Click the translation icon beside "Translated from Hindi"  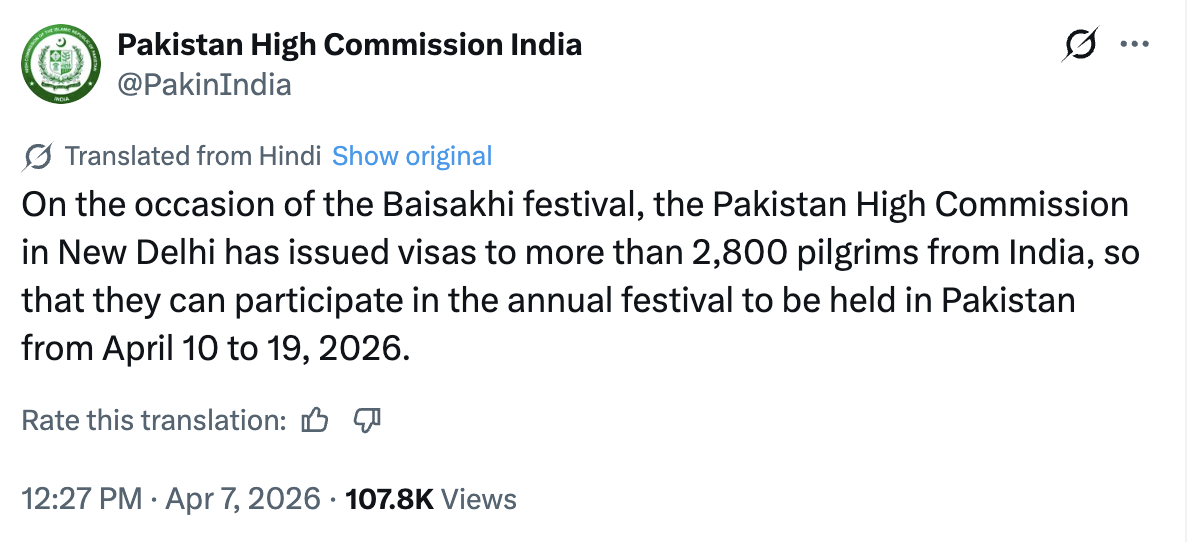click(x=37, y=157)
